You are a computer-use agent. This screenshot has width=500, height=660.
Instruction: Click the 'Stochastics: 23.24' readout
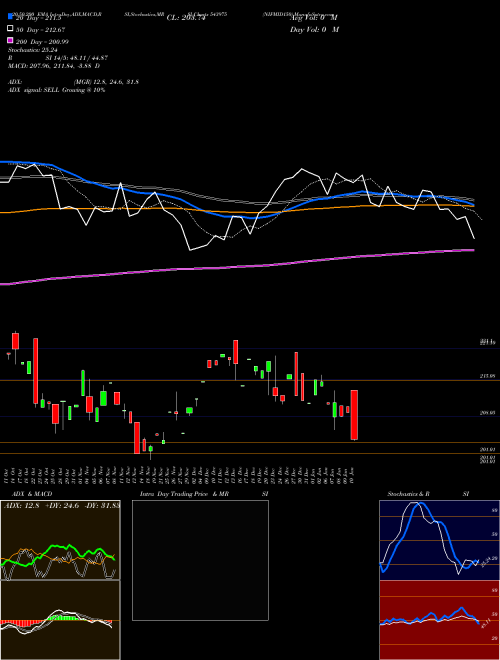click(32, 50)
